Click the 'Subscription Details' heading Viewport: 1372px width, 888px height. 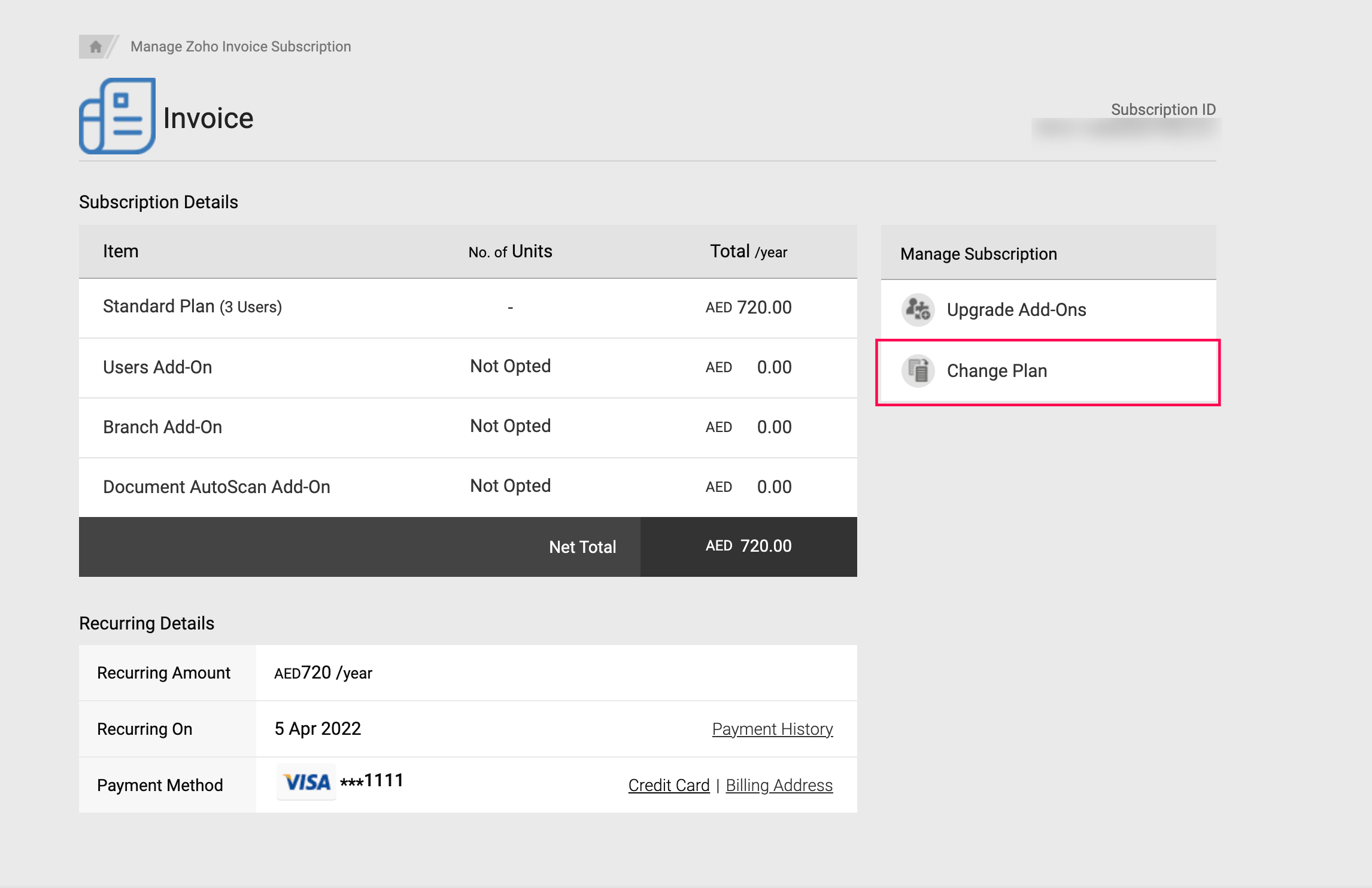click(x=159, y=202)
